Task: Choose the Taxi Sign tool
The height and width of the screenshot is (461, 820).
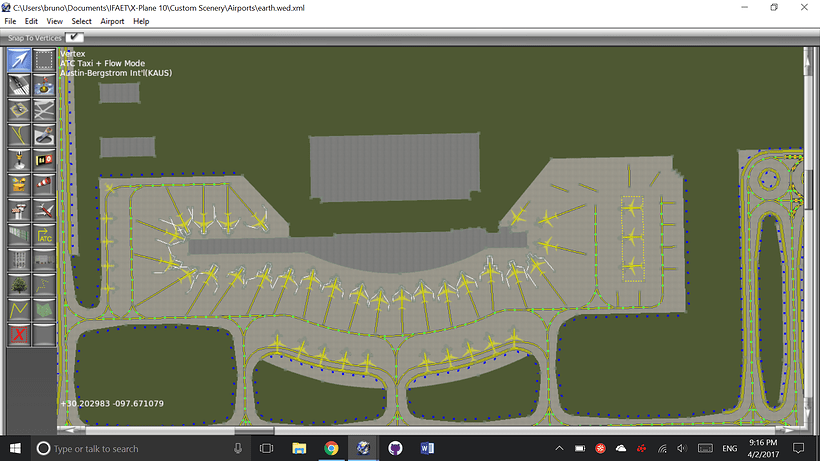Action: coord(44,160)
